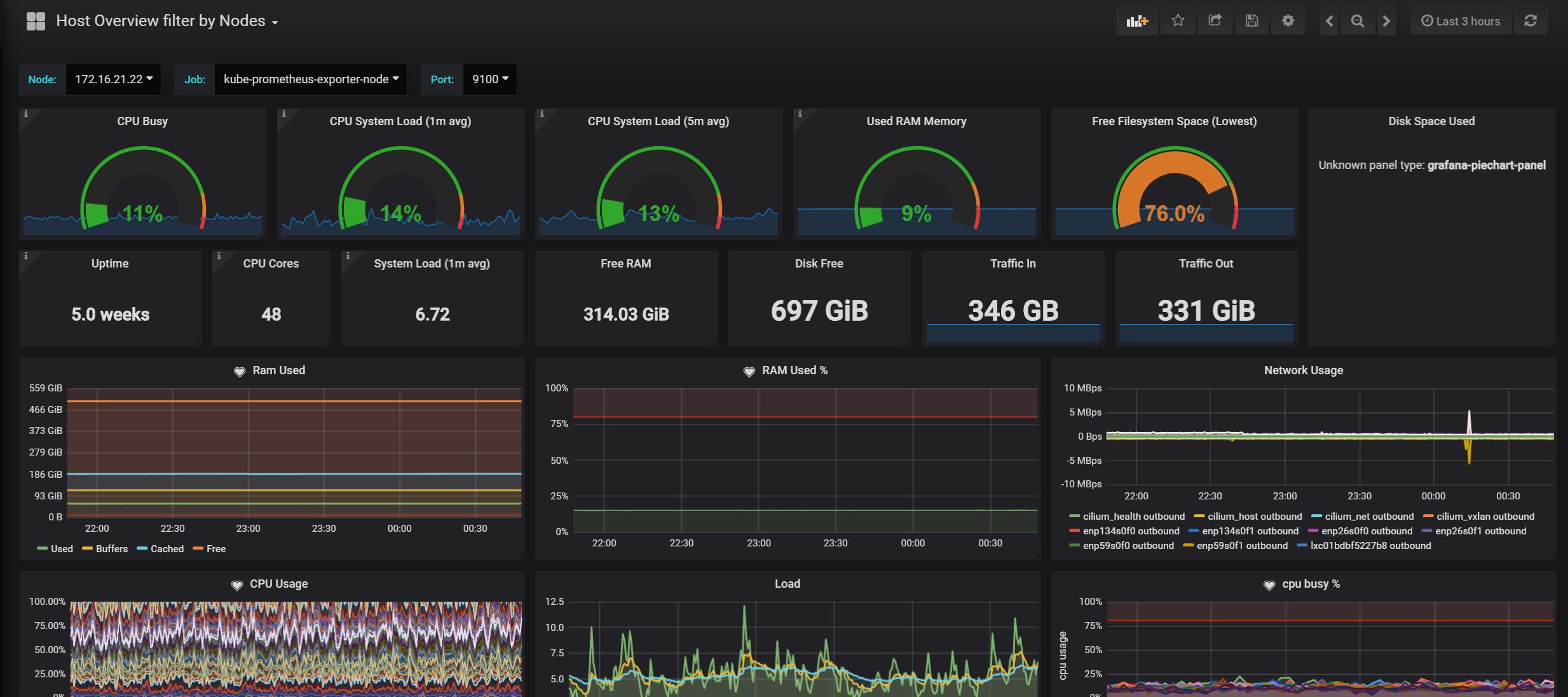Open Last 3 hours time picker
1568x697 pixels.
click(x=1461, y=21)
